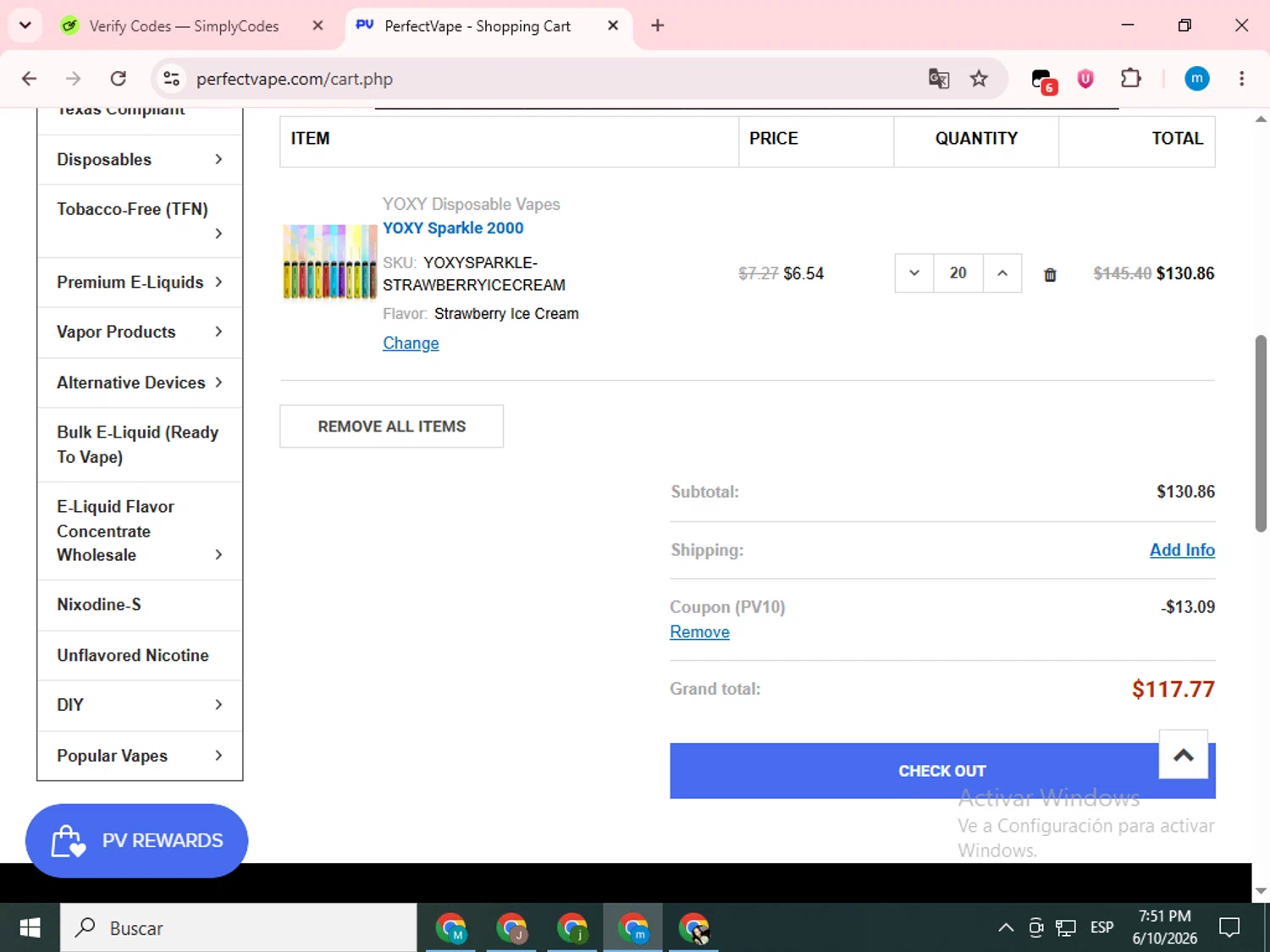Close the PerfectVape - Shopping Cart tab

(613, 25)
